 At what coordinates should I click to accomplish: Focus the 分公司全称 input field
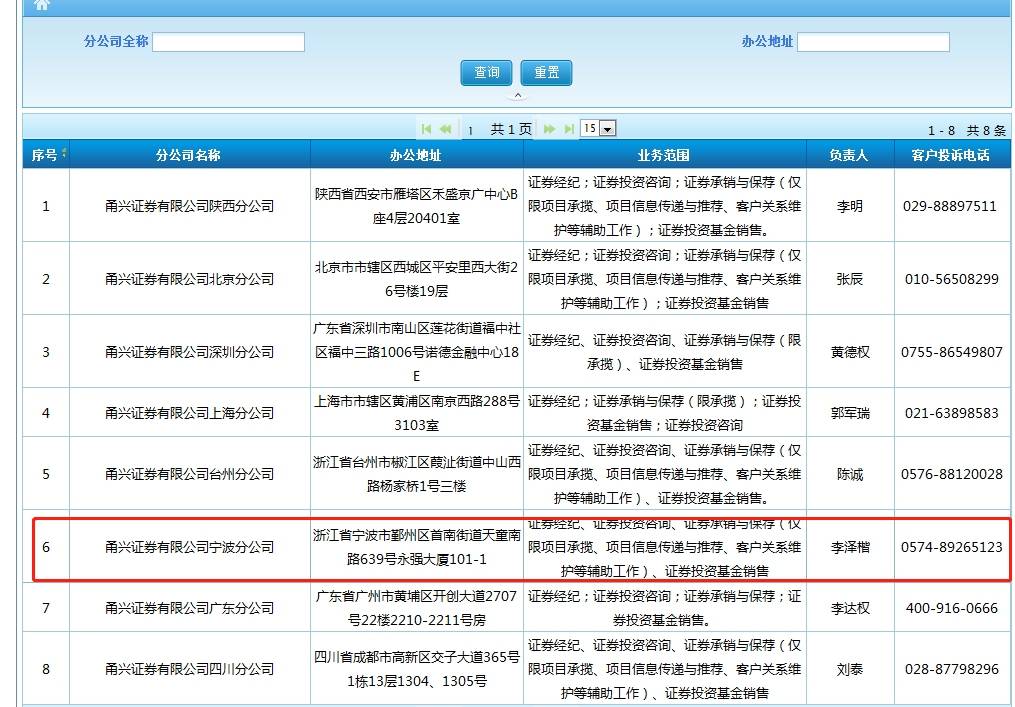coord(228,42)
